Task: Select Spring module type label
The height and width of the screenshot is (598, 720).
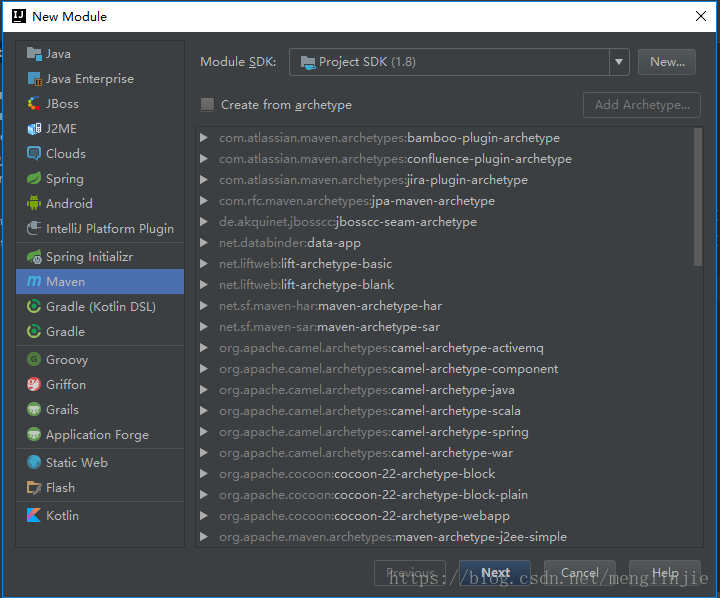Action: pyautogui.click(x=65, y=179)
